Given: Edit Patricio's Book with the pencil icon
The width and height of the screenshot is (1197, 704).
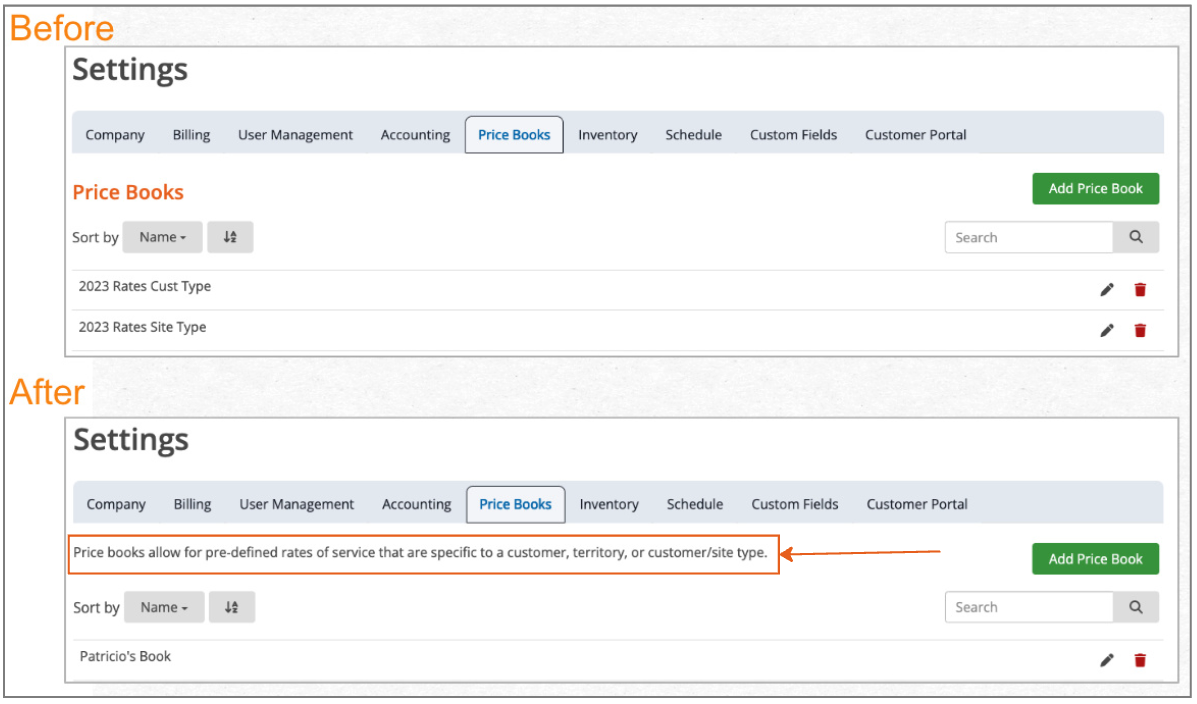Looking at the screenshot, I should tap(1106, 660).
